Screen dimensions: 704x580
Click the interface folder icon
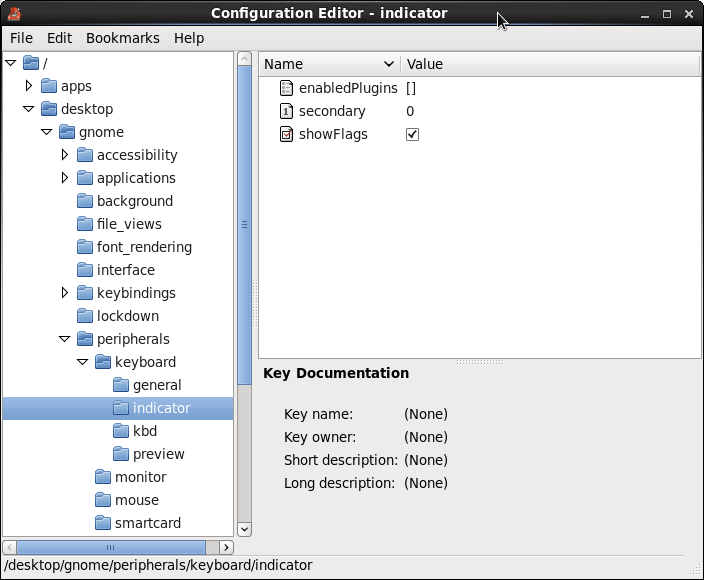pos(85,270)
